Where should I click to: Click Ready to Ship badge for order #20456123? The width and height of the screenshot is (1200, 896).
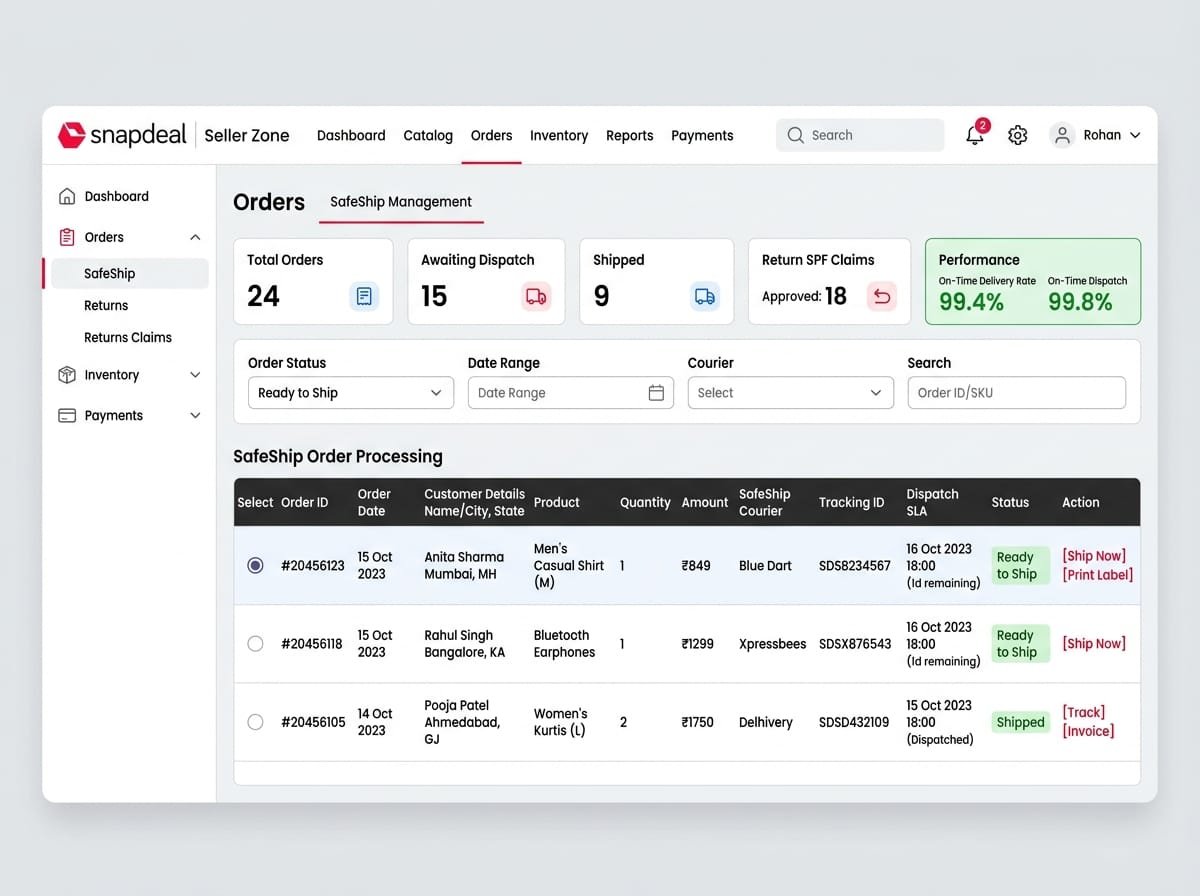tap(1020, 565)
